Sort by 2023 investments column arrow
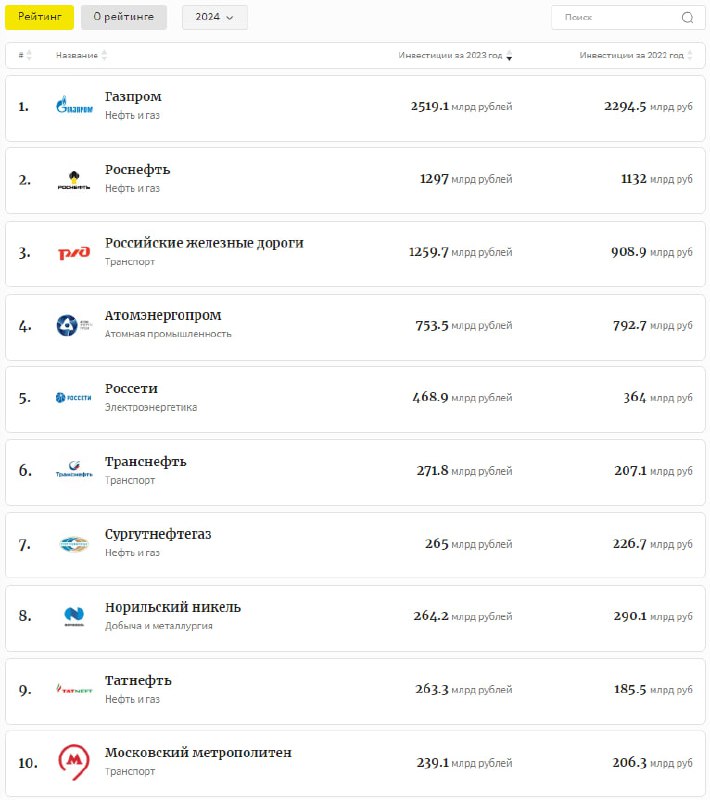 pyautogui.click(x=509, y=55)
